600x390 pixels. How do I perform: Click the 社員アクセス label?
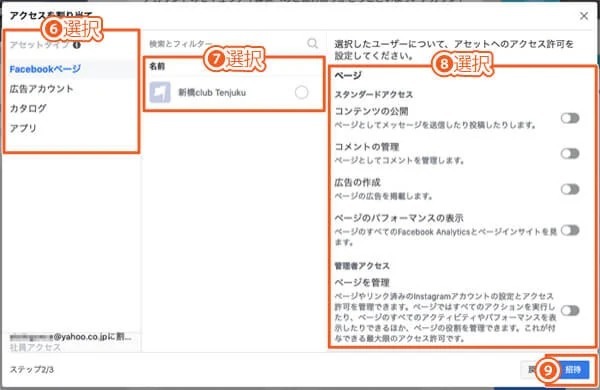[x=35, y=347]
